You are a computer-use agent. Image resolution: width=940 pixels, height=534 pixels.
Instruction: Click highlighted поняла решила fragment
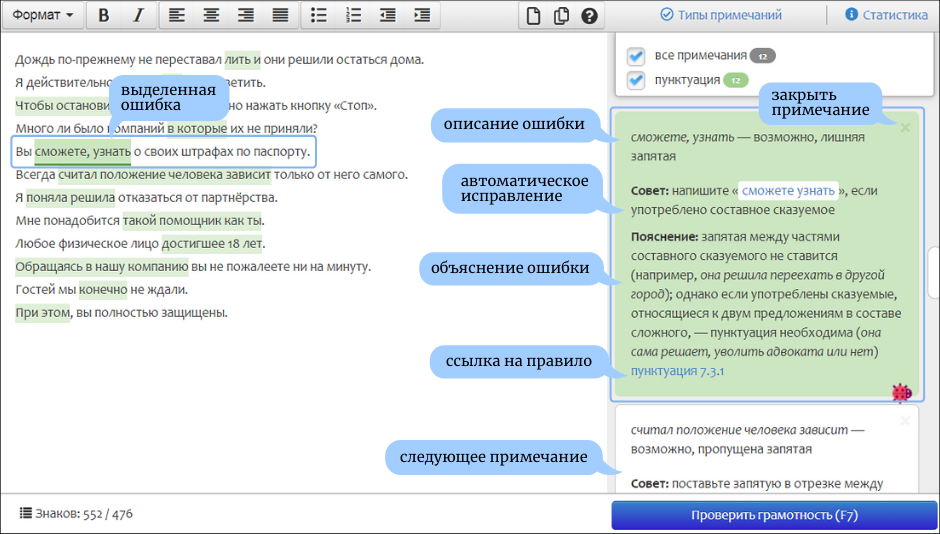tap(70, 198)
